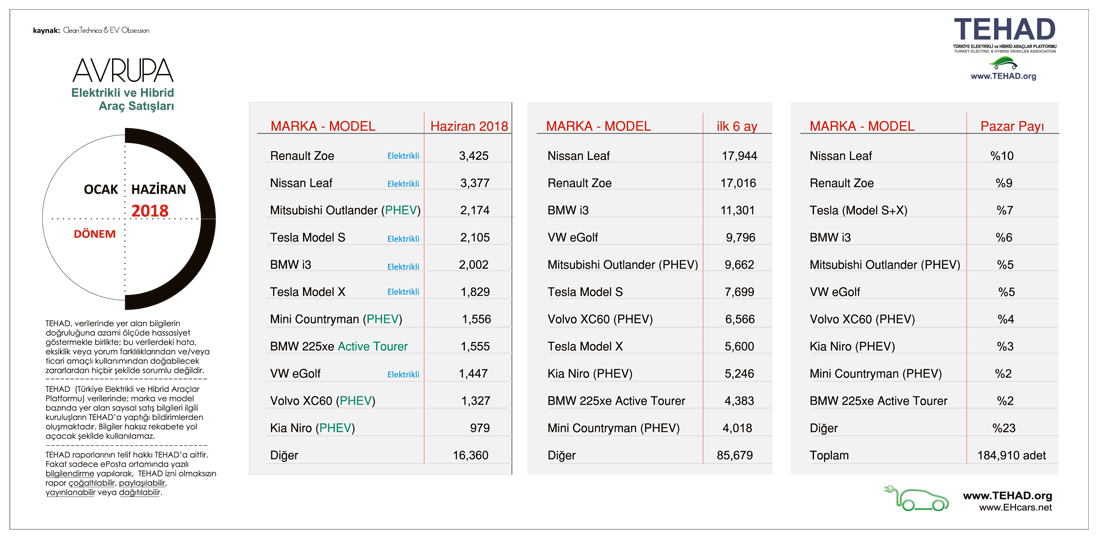Click the 'Haziran 2018' column header

pos(469,127)
